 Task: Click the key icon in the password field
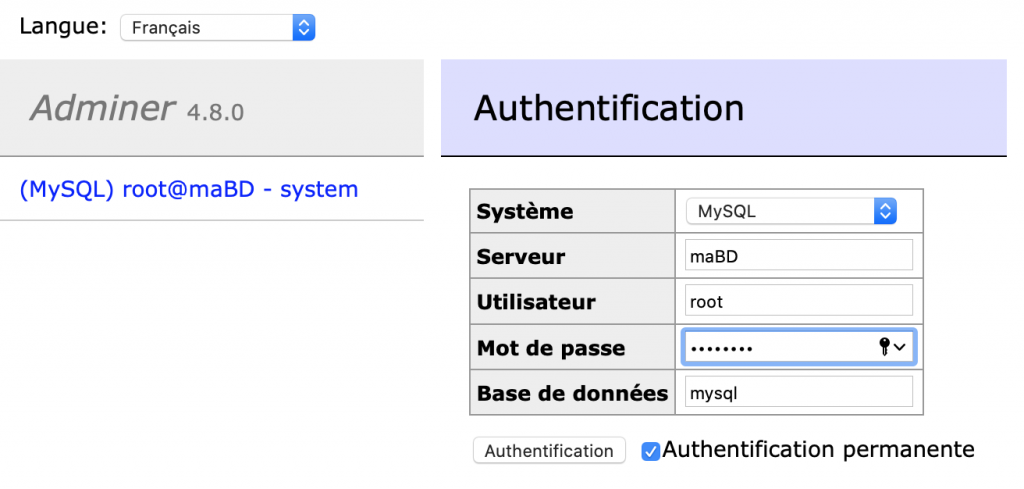pos(884,346)
